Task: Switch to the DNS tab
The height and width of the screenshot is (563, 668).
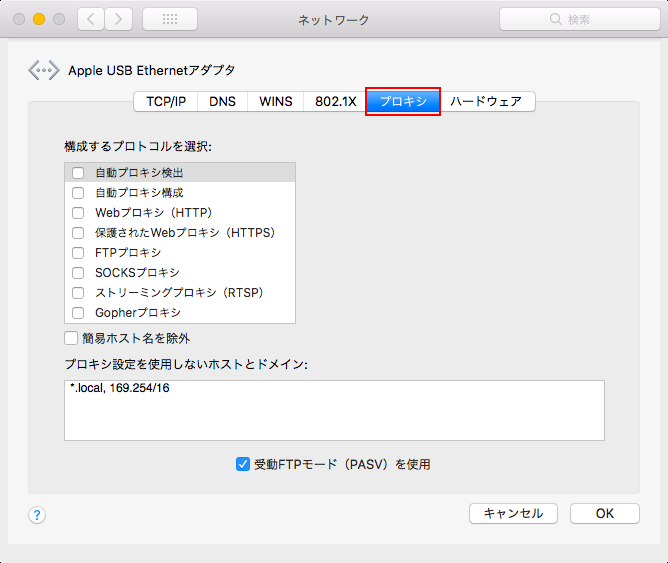Action: pos(222,101)
